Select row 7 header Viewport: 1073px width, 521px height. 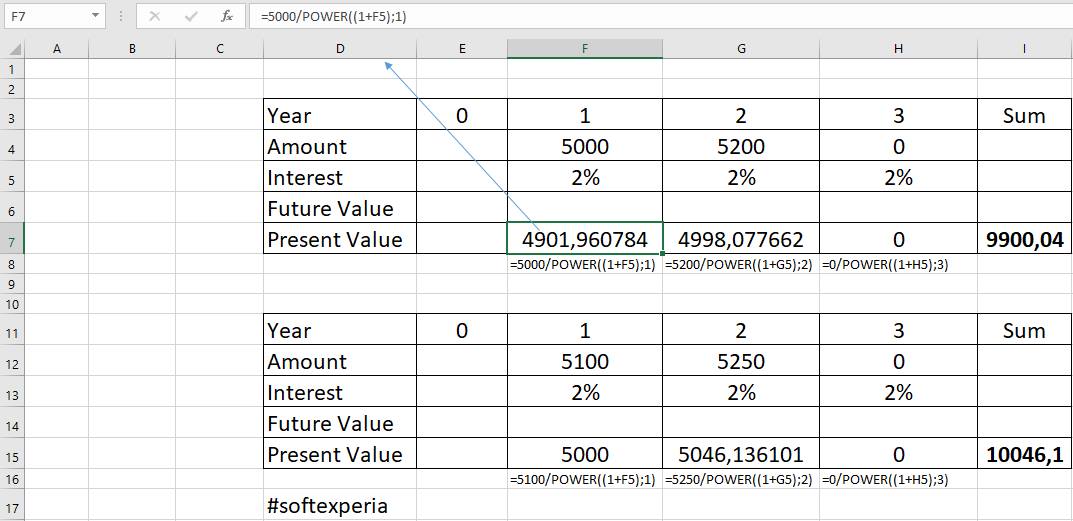coord(12,240)
